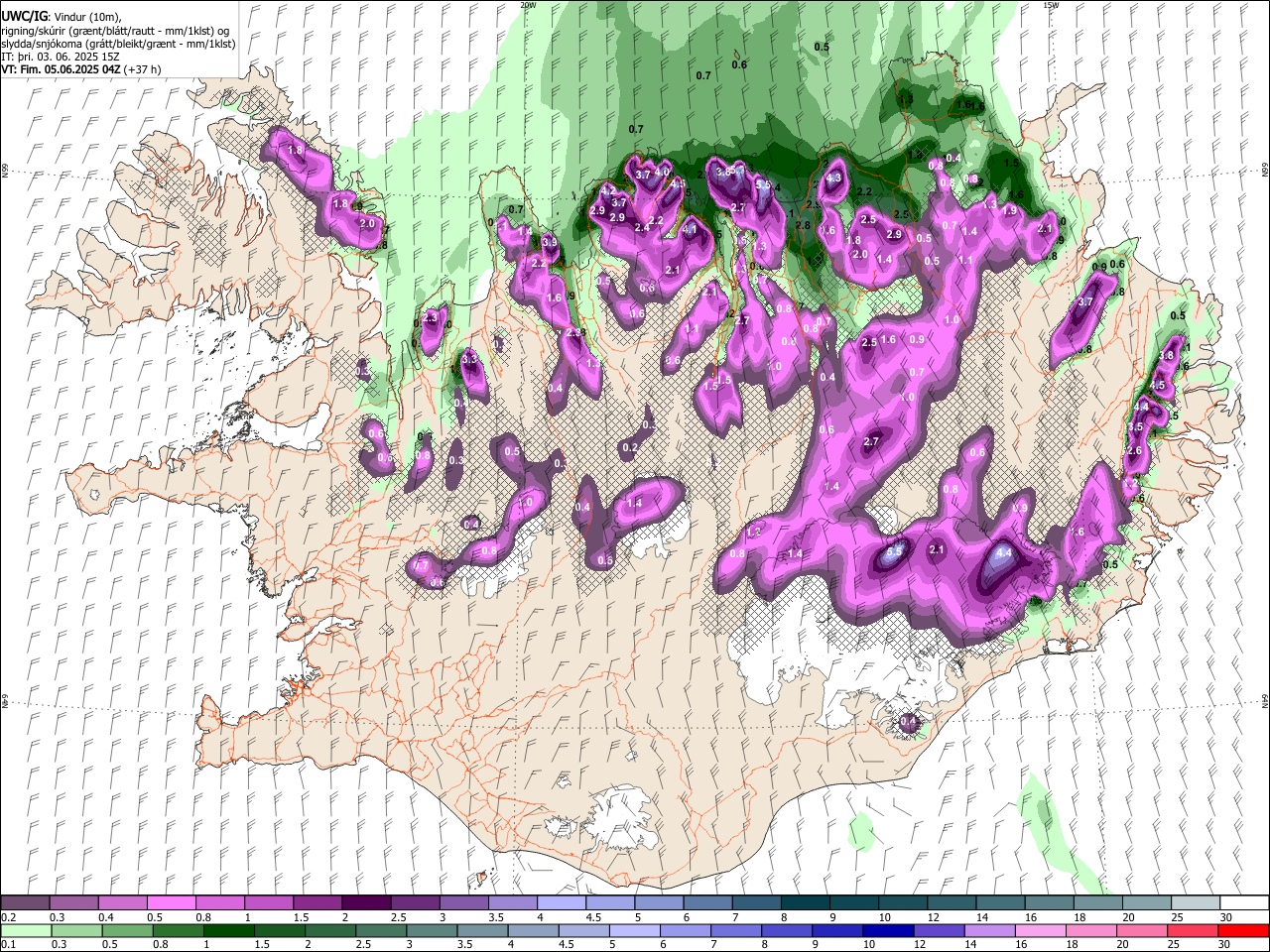Image resolution: width=1270 pixels, height=952 pixels.
Task: Click the '64N' label on the right edge
Action: [x=1265, y=700]
